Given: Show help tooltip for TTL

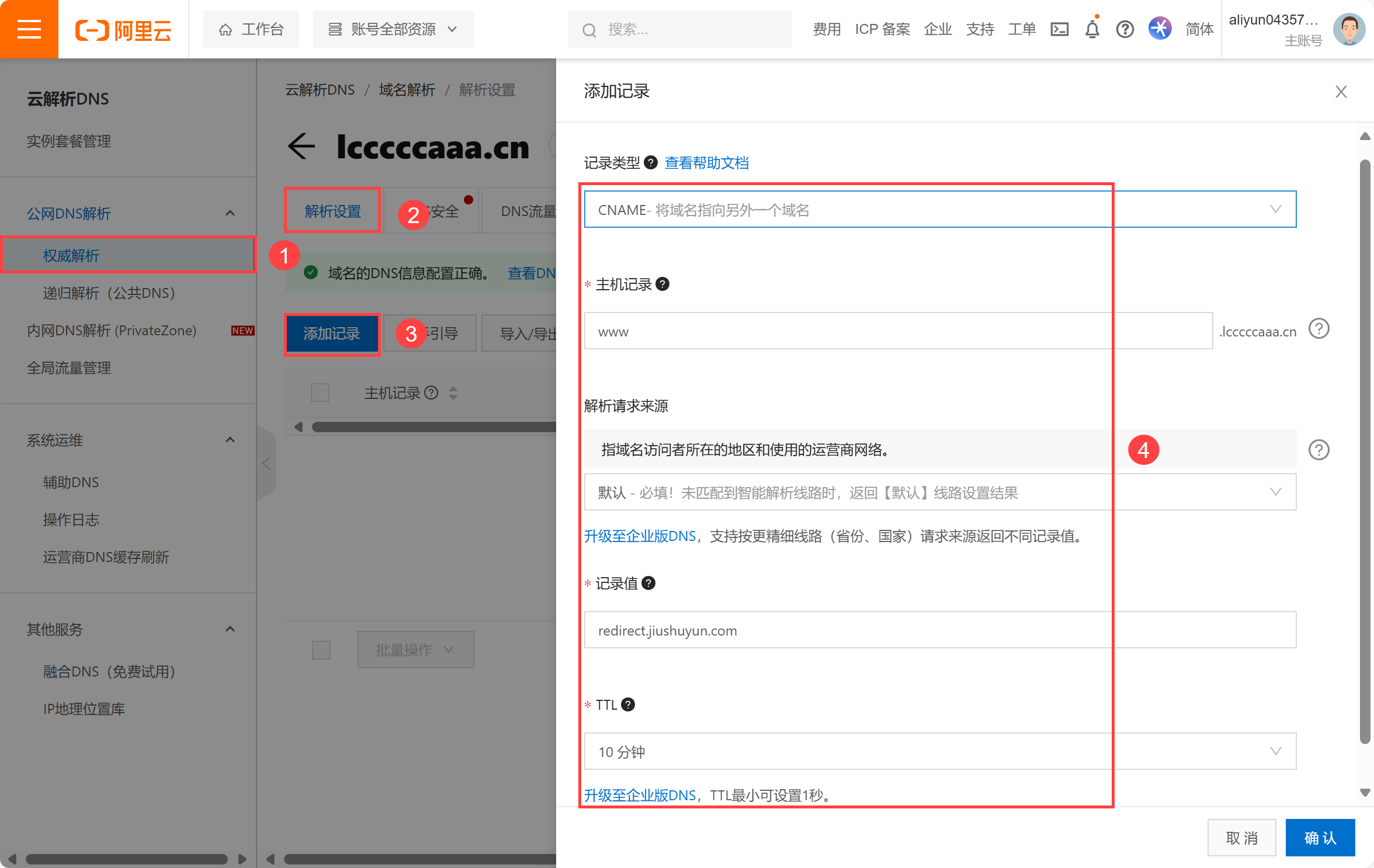Looking at the screenshot, I should pyautogui.click(x=628, y=704).
